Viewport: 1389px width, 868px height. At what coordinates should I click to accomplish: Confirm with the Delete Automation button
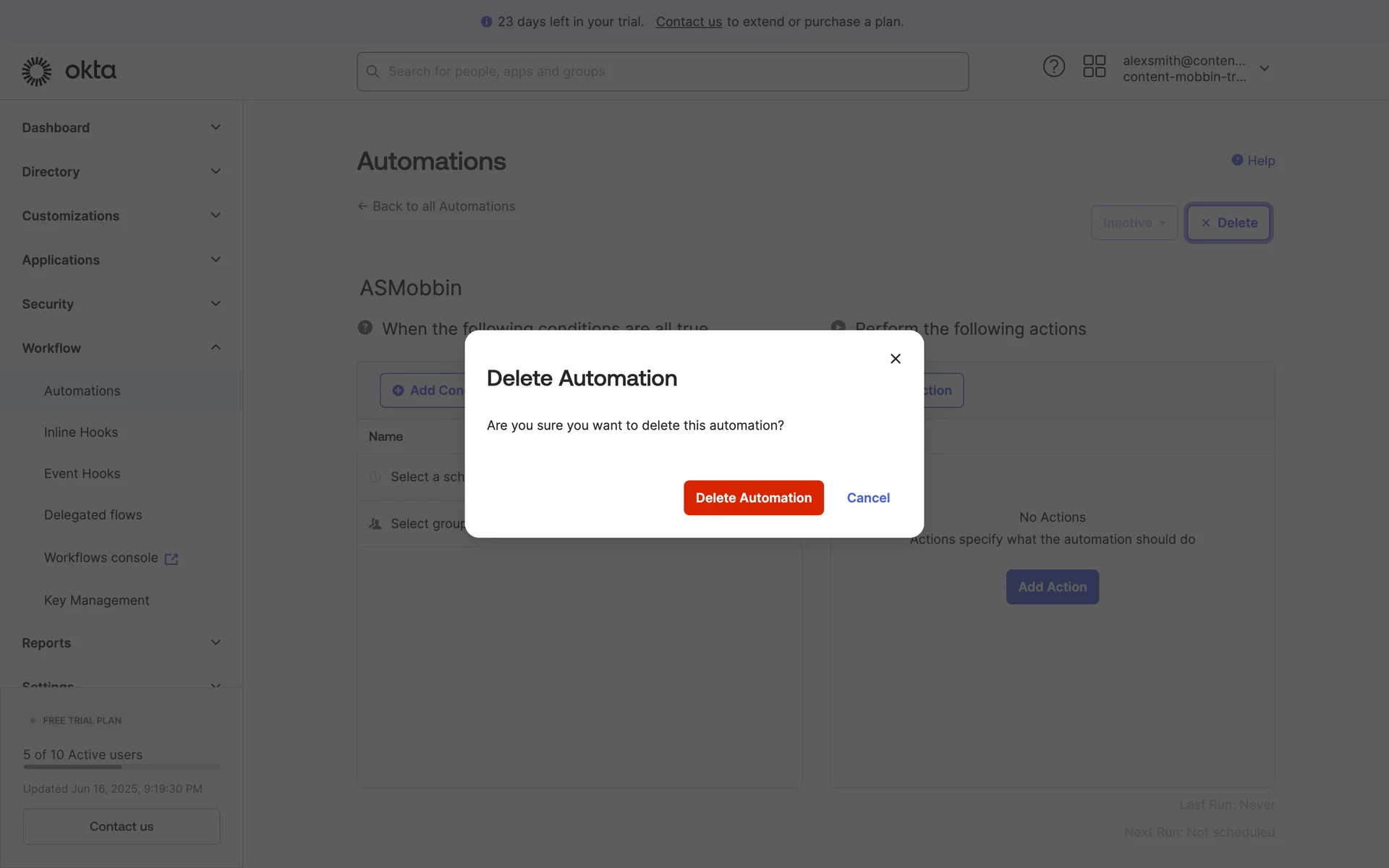[x=753, y=498]
